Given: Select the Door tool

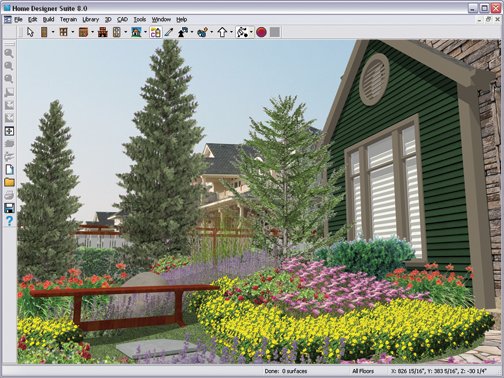Looking at the screenshot, I should coord(44,32).
